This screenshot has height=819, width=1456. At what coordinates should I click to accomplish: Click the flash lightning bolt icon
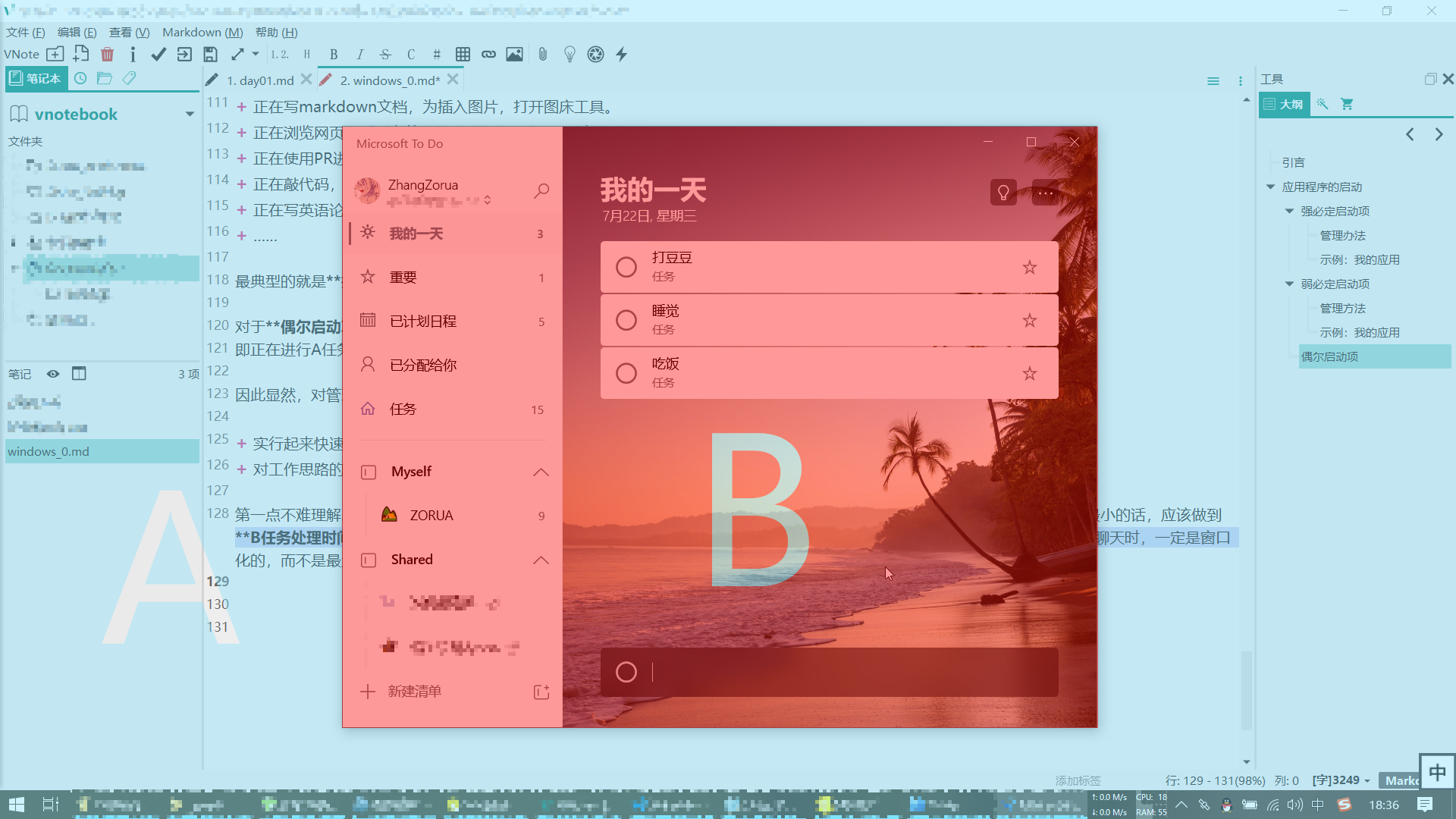[x=621, y=55]
